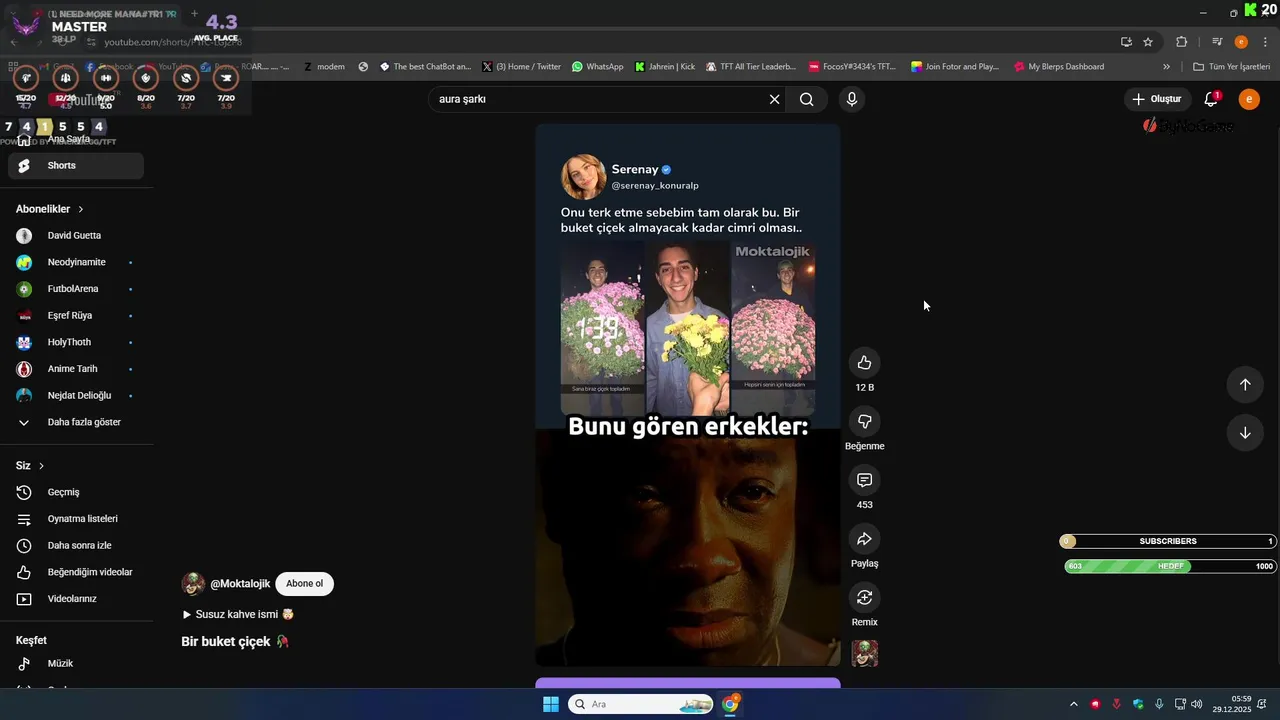Clear the search box with X icon
This screenshot has width=1280, height=720.
(x=774, y=99)
